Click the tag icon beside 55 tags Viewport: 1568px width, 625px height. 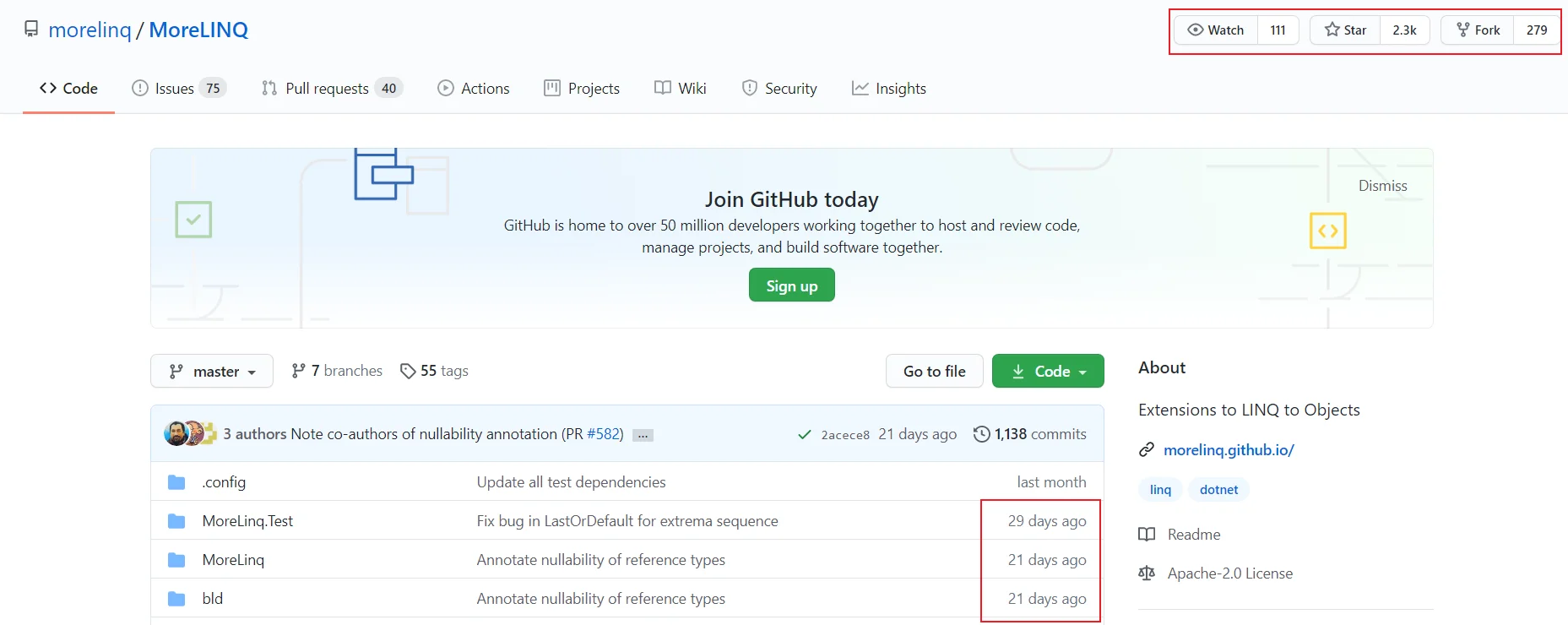(x=408, y=371)
